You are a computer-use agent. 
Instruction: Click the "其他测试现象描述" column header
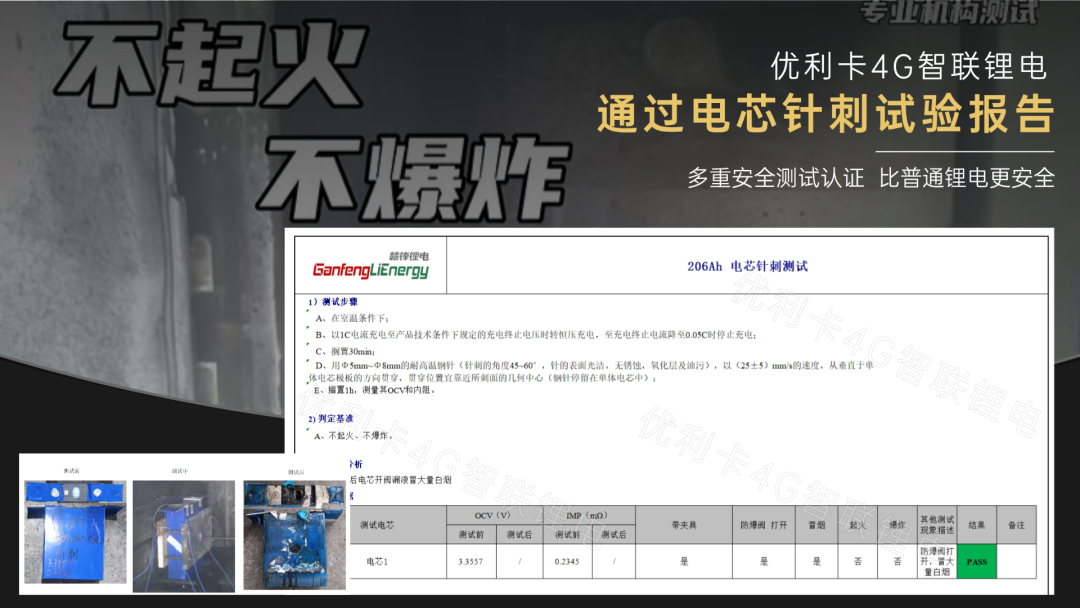point(937,525)
